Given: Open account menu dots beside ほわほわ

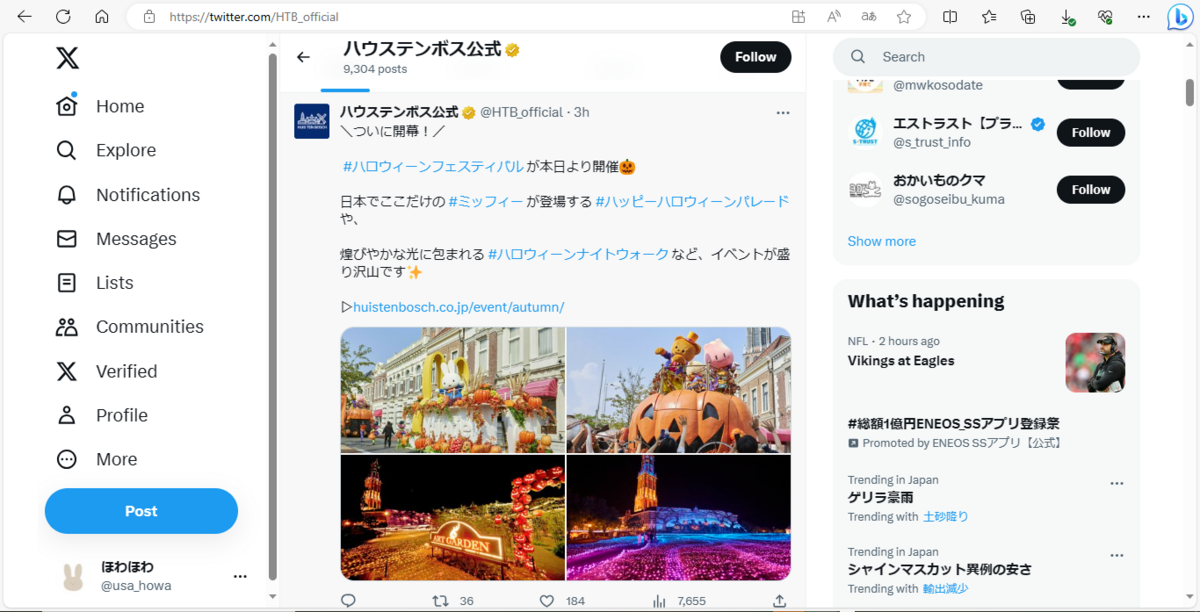Looking at the screenshot, I should (240, 576).
